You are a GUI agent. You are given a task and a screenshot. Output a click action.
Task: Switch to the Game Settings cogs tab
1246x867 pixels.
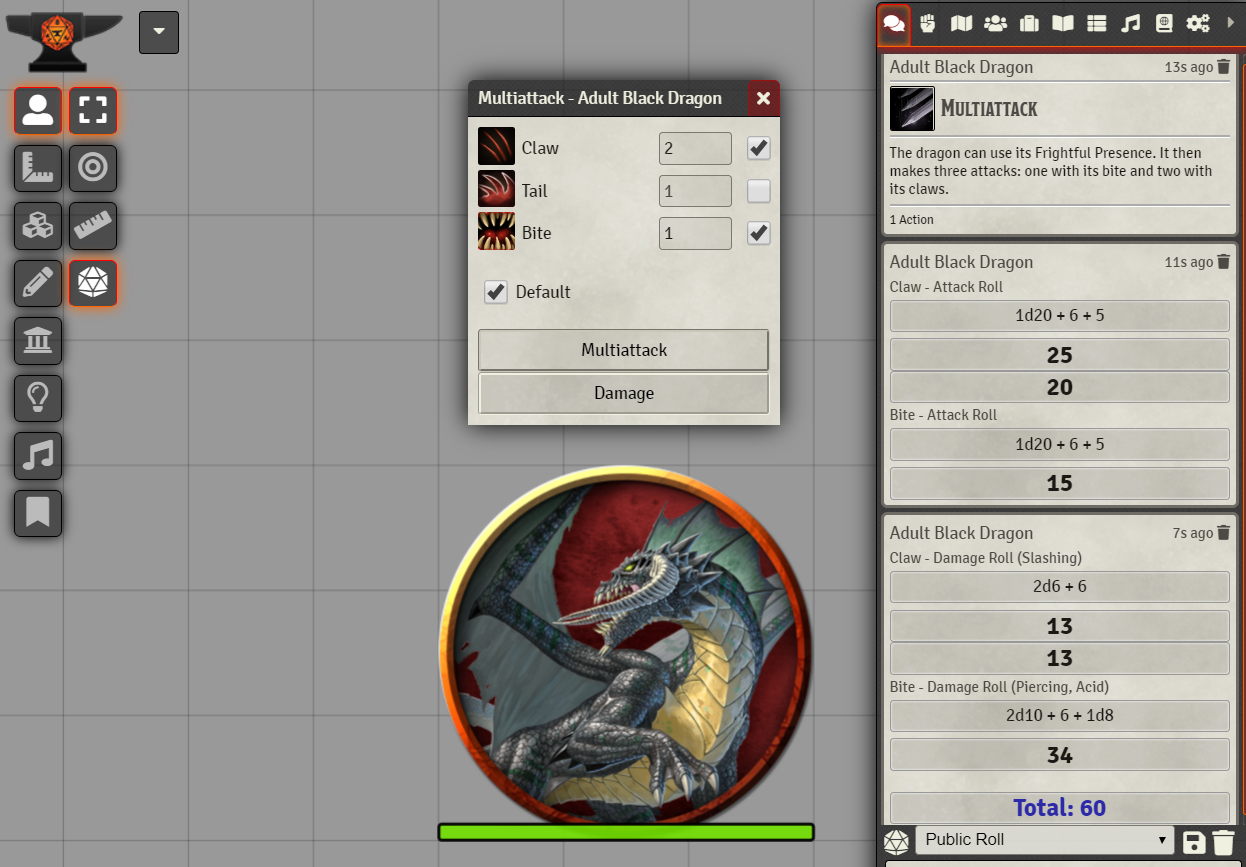tap(1198, 23)
